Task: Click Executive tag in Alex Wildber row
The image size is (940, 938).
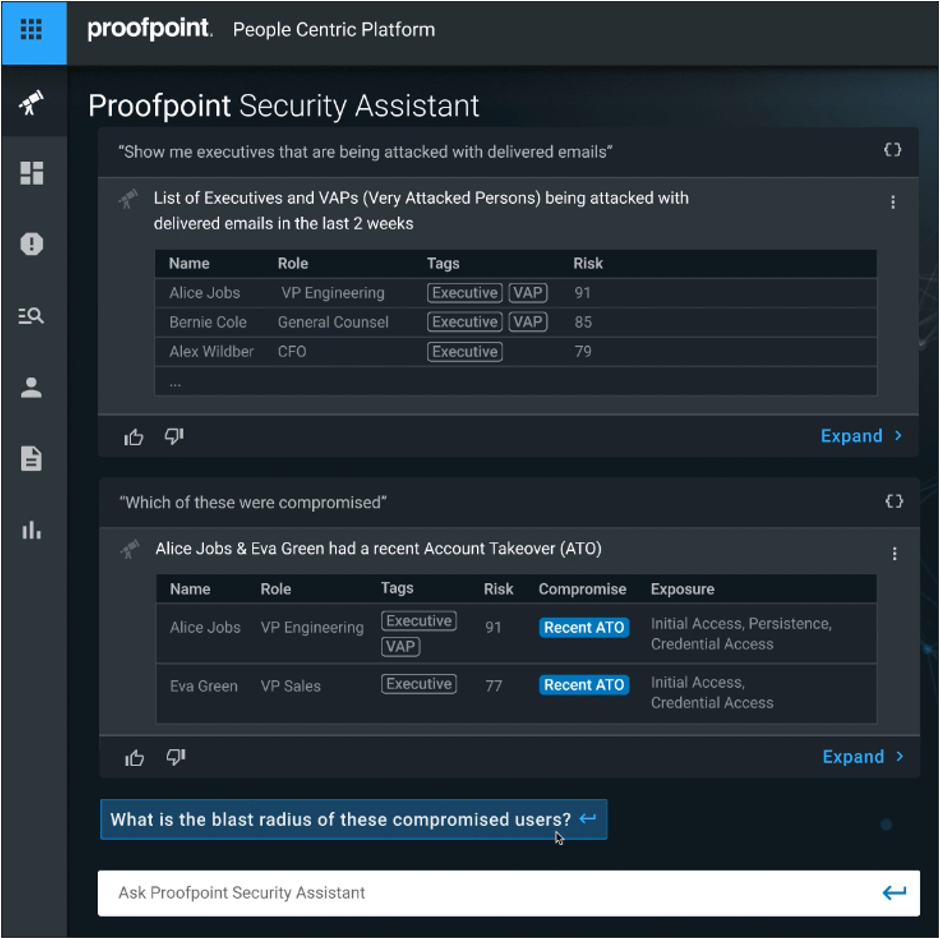Action: click(x=465, y=351)
